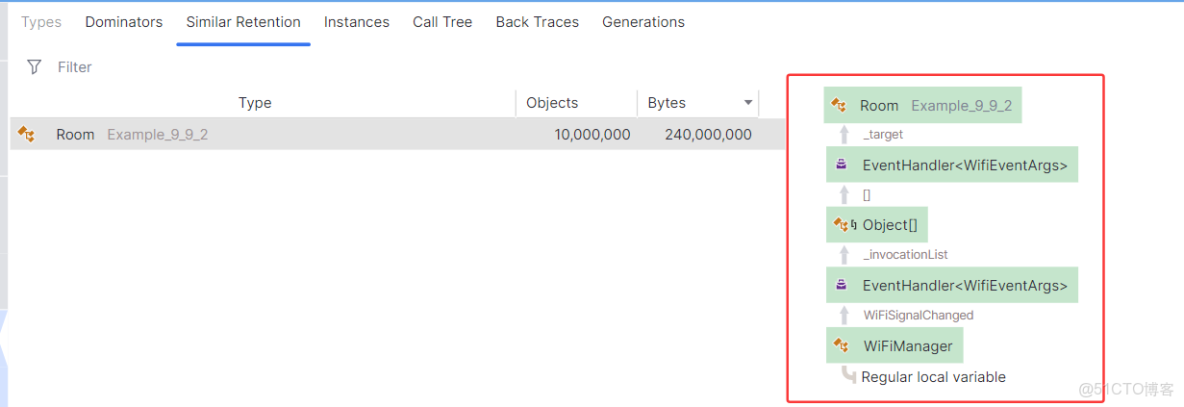Select the Object[] graph node

(x=877, y=224)
